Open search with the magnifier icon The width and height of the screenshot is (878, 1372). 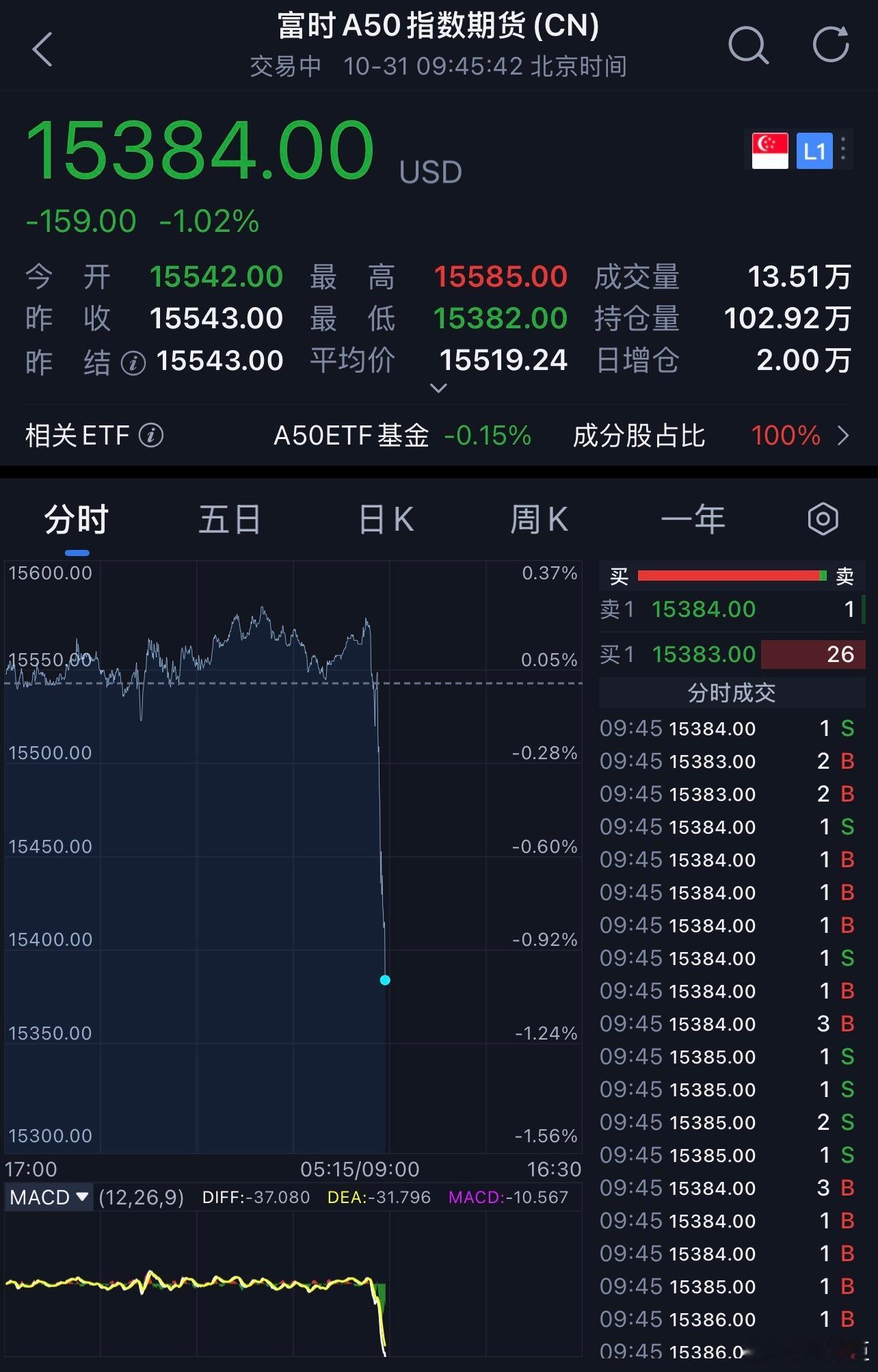click(x=748, y=46)
